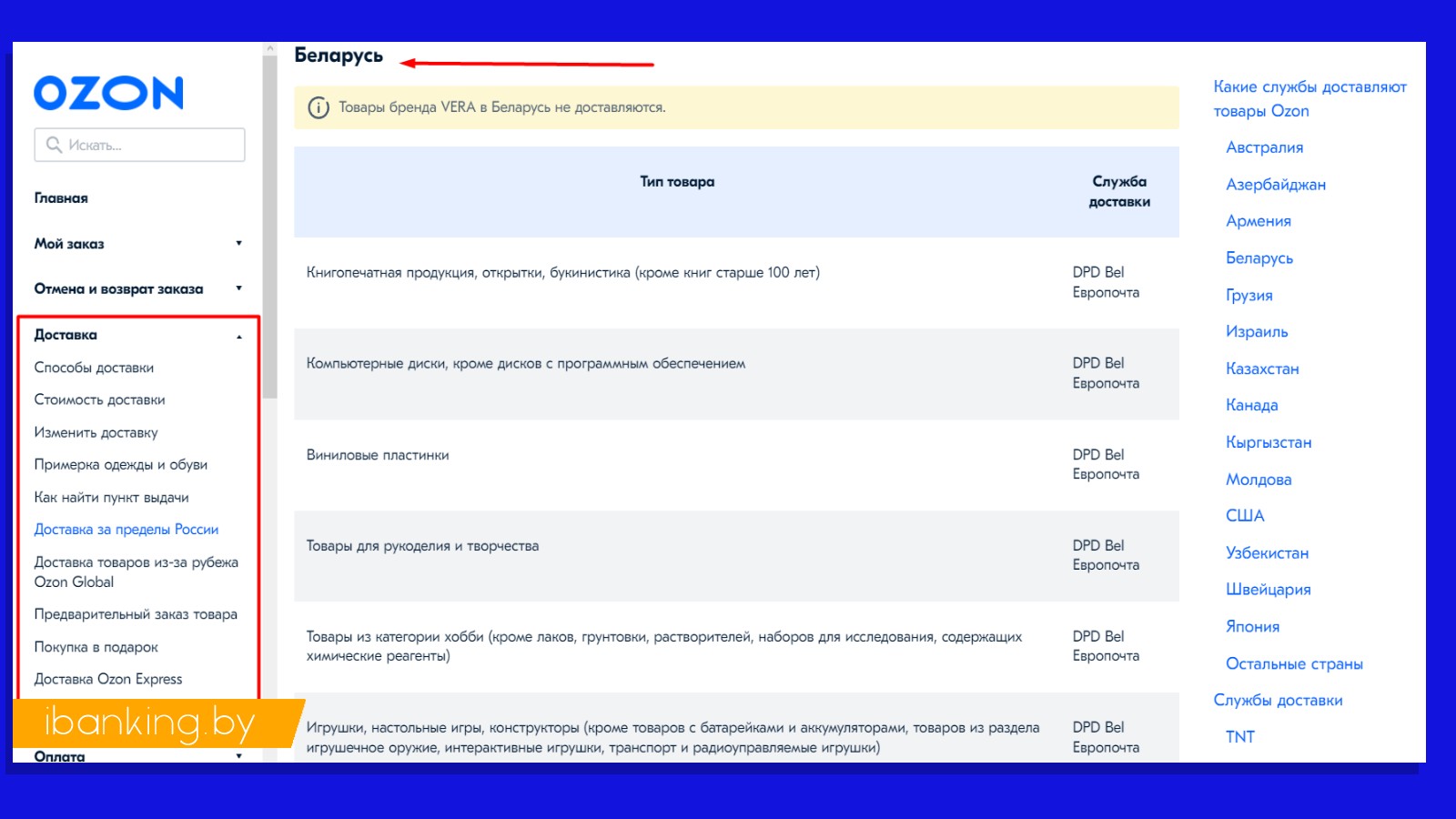
Task: Select Товары из категории хобби row
Action: click(736, 646)
